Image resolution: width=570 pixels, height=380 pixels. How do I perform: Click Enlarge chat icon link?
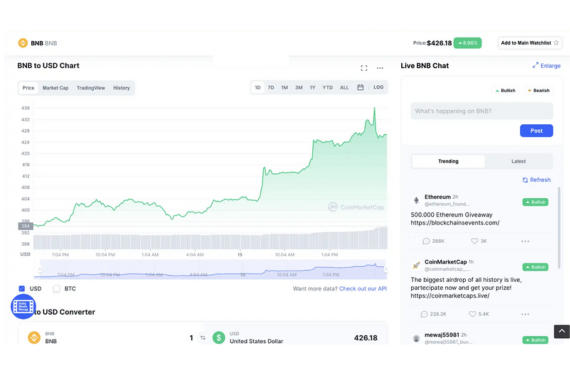[x=546, y=65]
